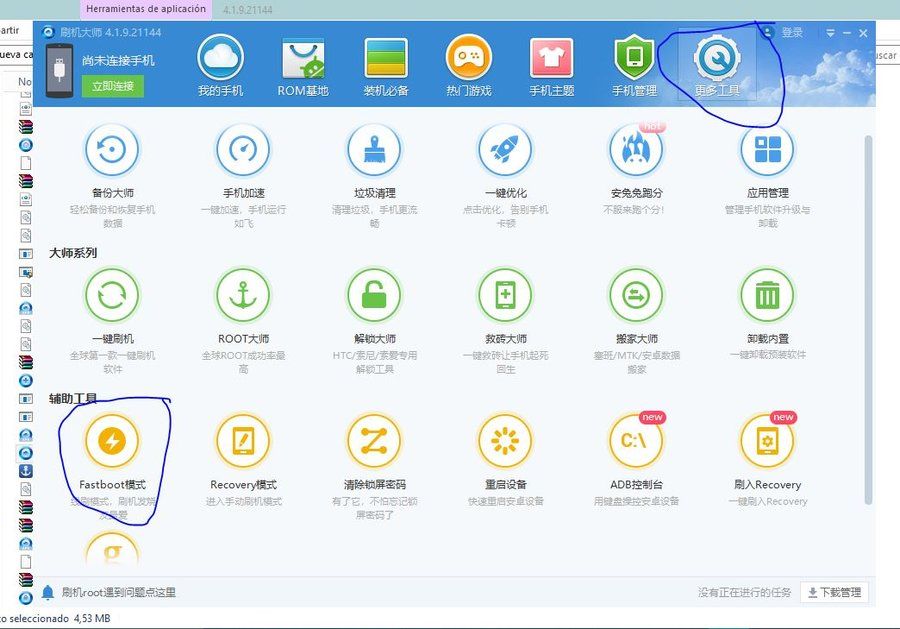Open ADB控制台 console tool
This screenshot has height=629, width=900.
637,441
